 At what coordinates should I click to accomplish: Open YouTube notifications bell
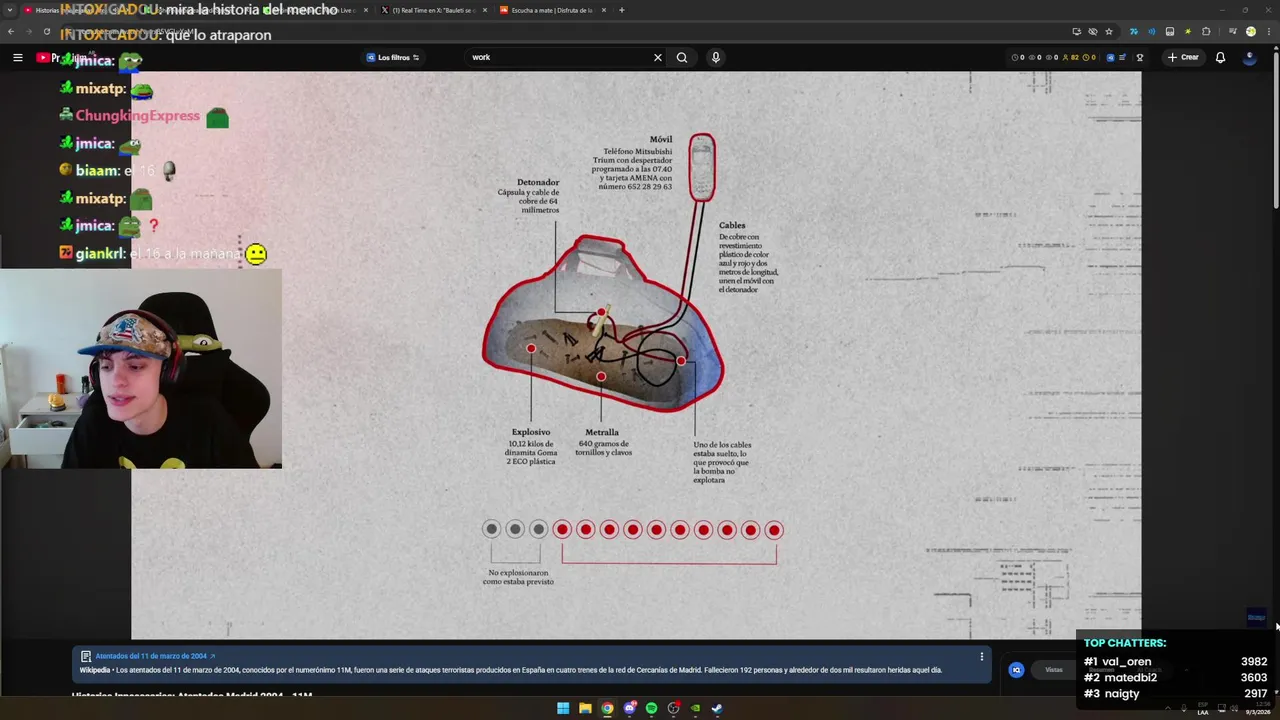coord(1220,58)
